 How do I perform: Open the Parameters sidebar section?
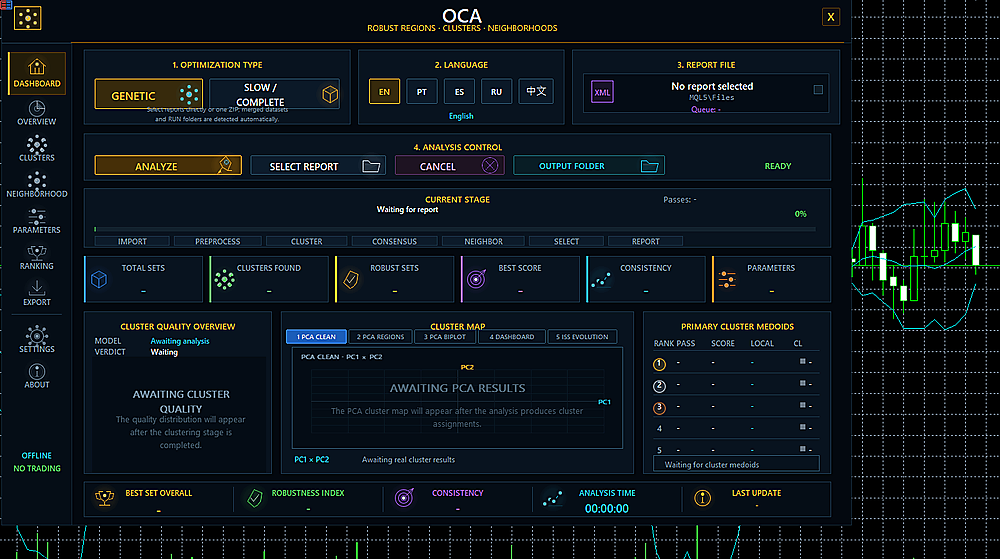37,221
